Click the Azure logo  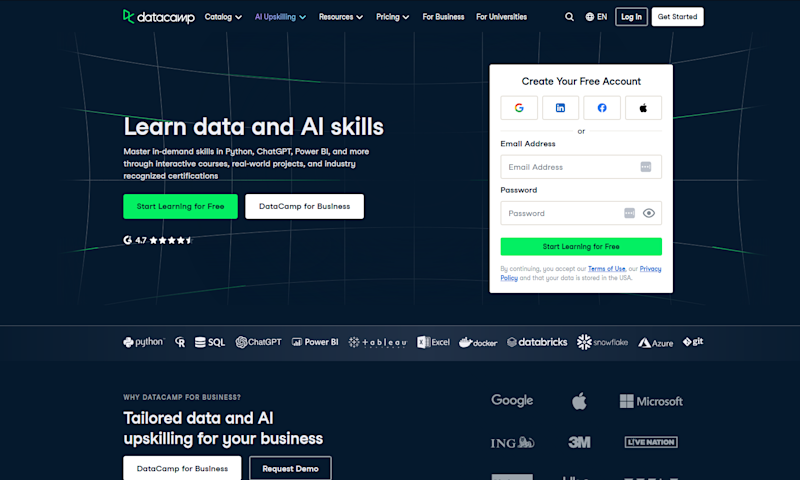pyautogui.click(x=656, y=343)
